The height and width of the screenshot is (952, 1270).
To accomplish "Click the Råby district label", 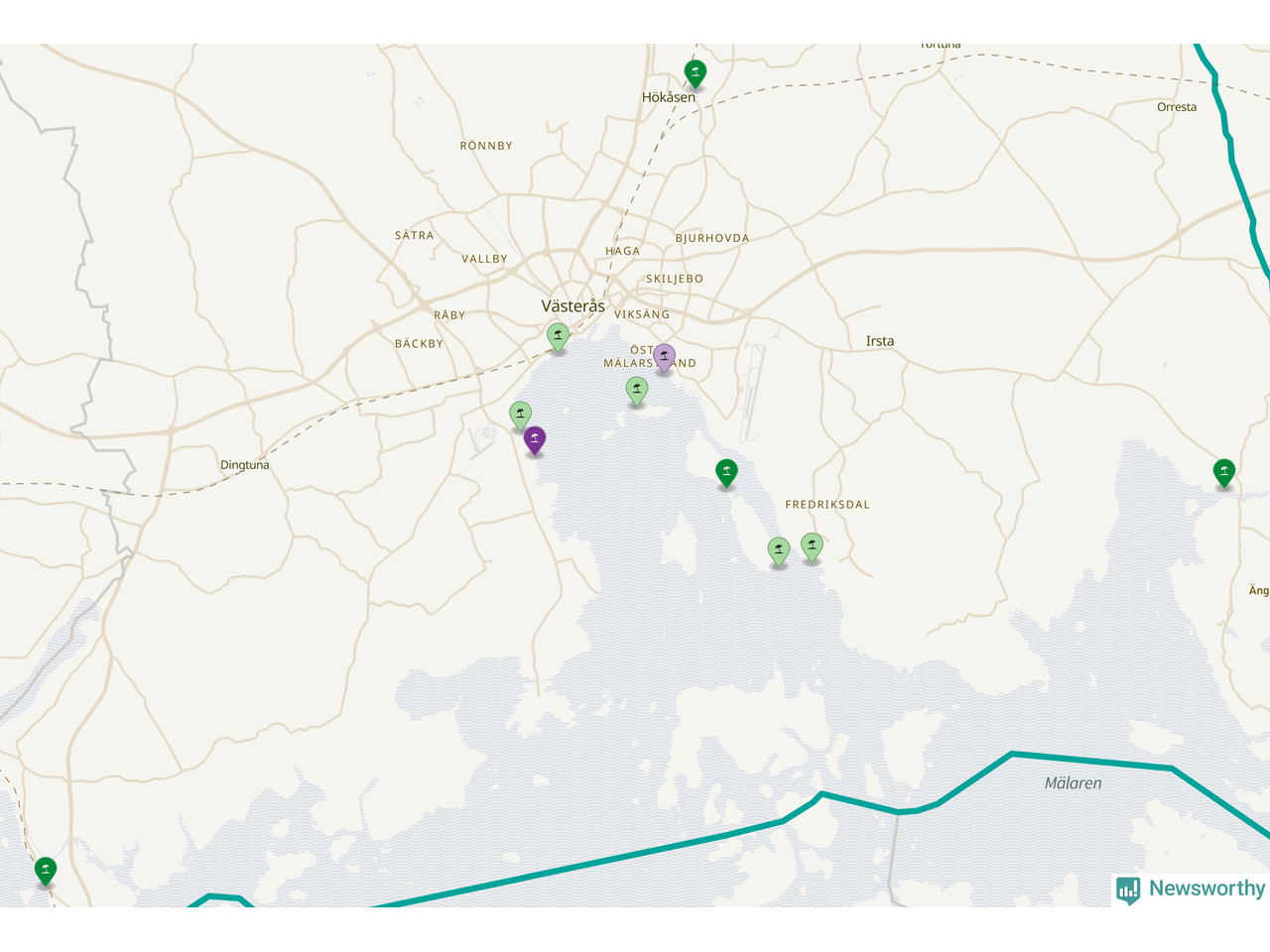I will click(449, 315).
